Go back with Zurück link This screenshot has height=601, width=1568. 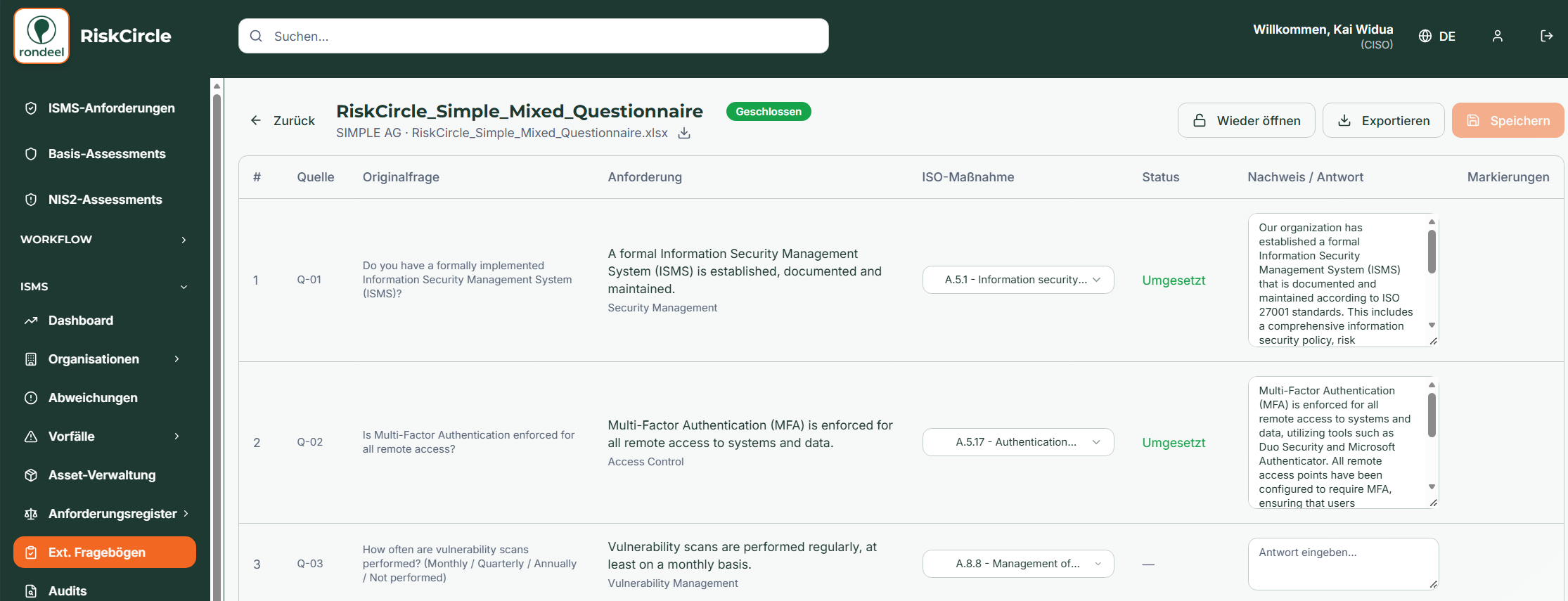tap(283, 120)
